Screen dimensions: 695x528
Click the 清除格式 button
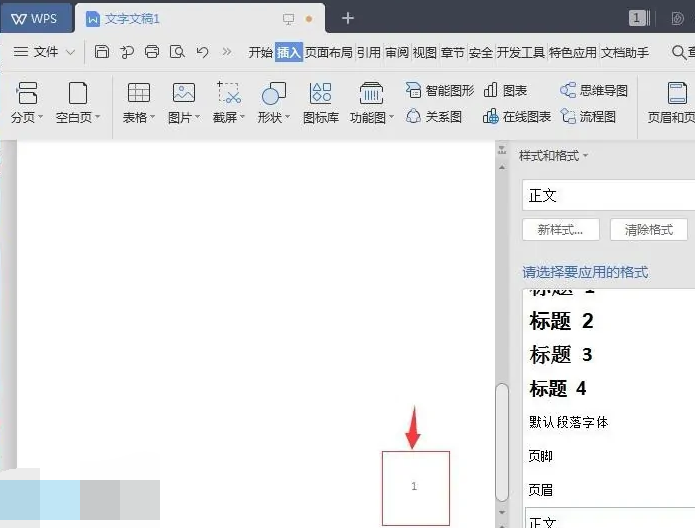point(648,229)
